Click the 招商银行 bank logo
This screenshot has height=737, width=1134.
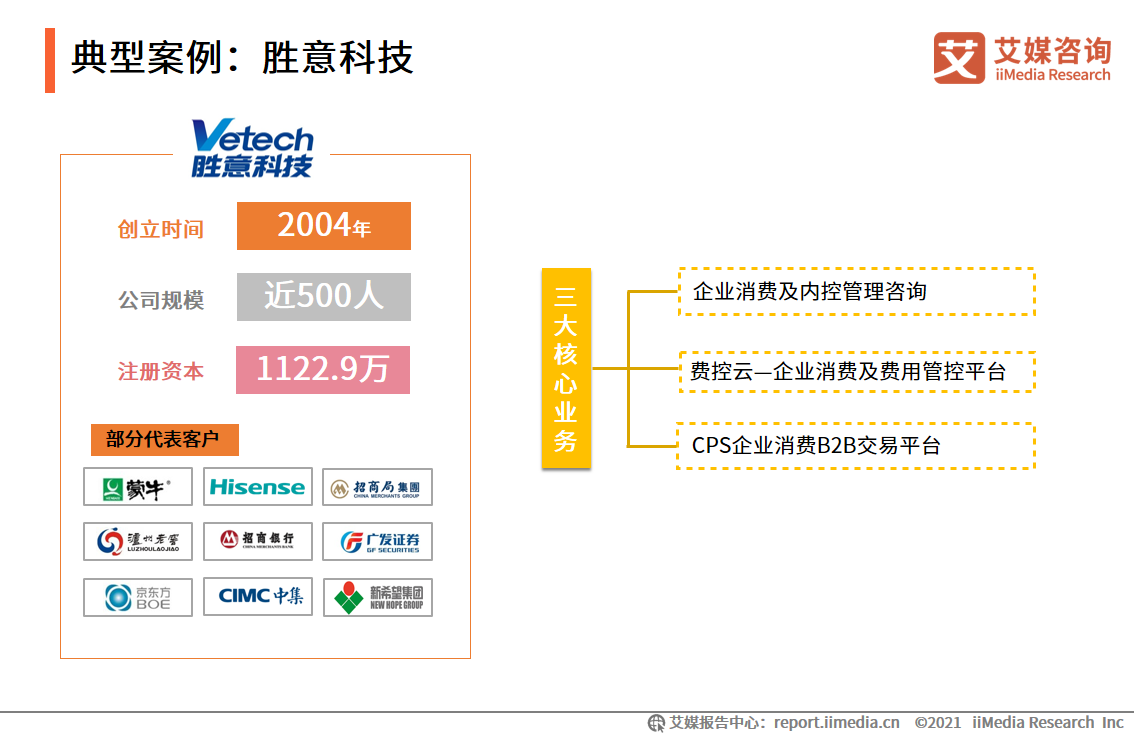(257, 542)
